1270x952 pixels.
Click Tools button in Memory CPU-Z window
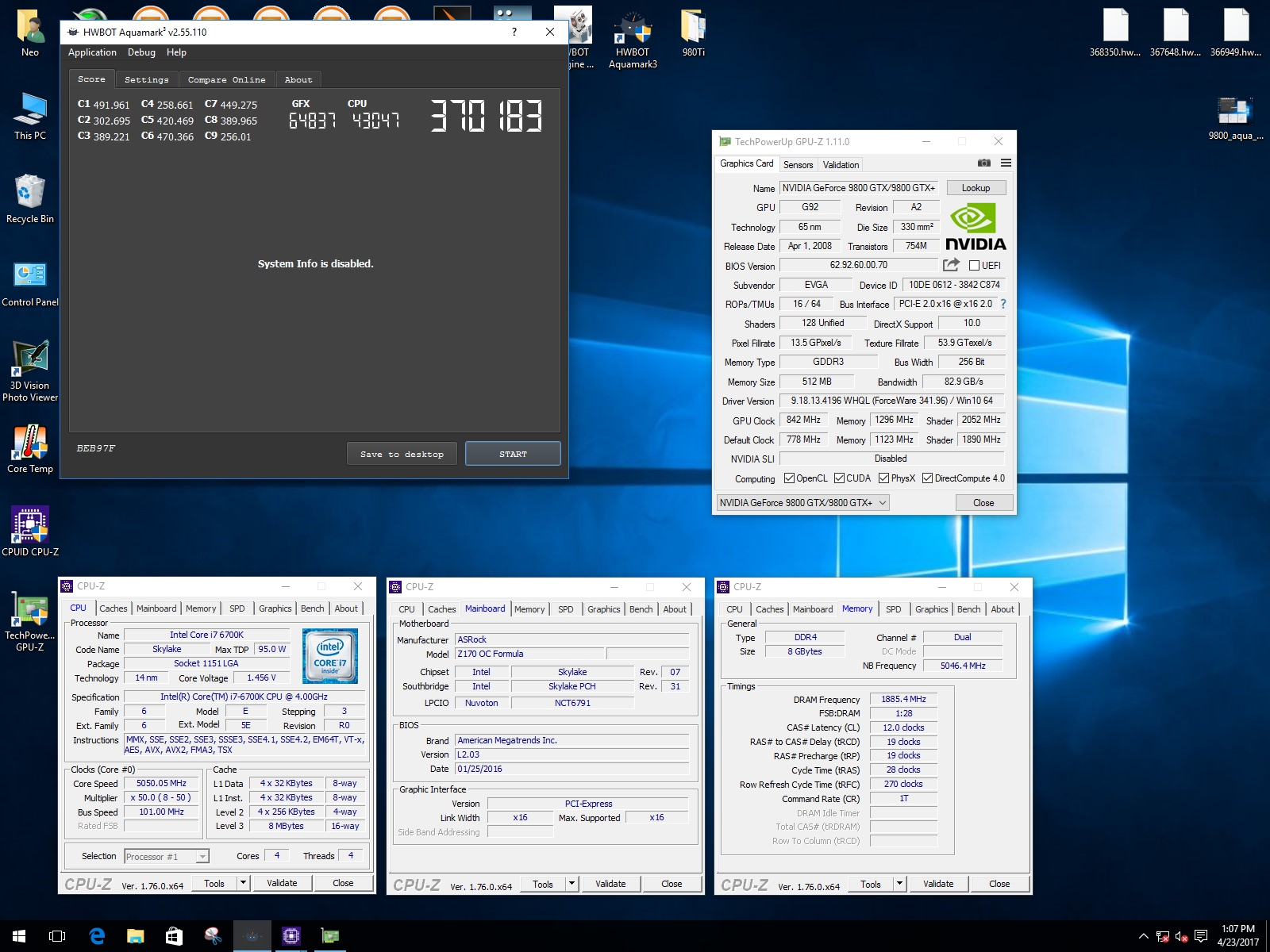pos(871,884)
